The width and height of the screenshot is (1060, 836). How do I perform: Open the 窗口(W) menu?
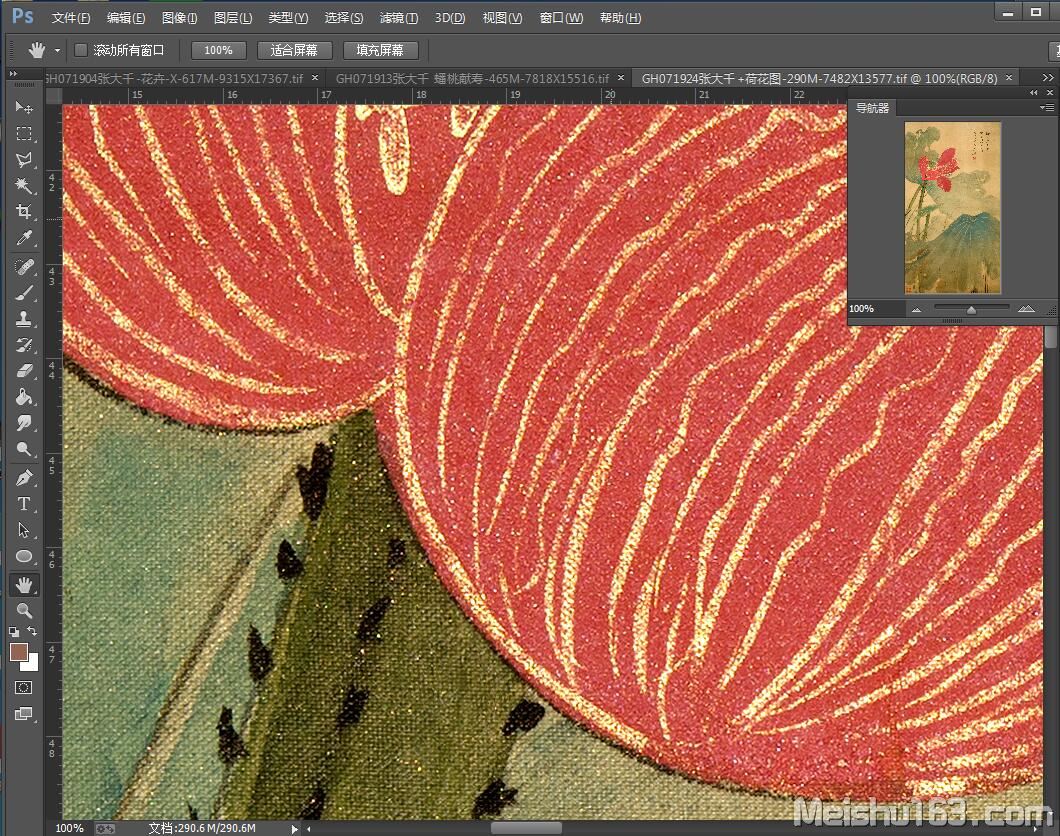pos(561,18)
